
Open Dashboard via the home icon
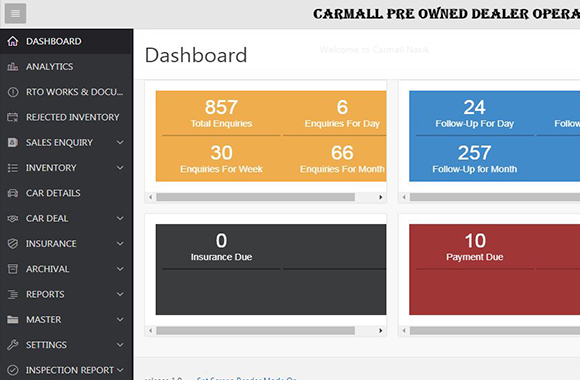click(13, 41)
